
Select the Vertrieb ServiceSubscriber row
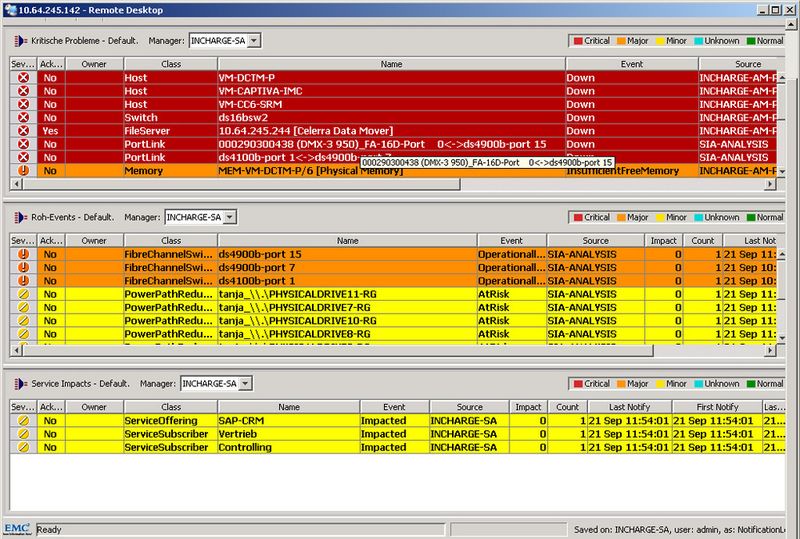pos(397,434)
